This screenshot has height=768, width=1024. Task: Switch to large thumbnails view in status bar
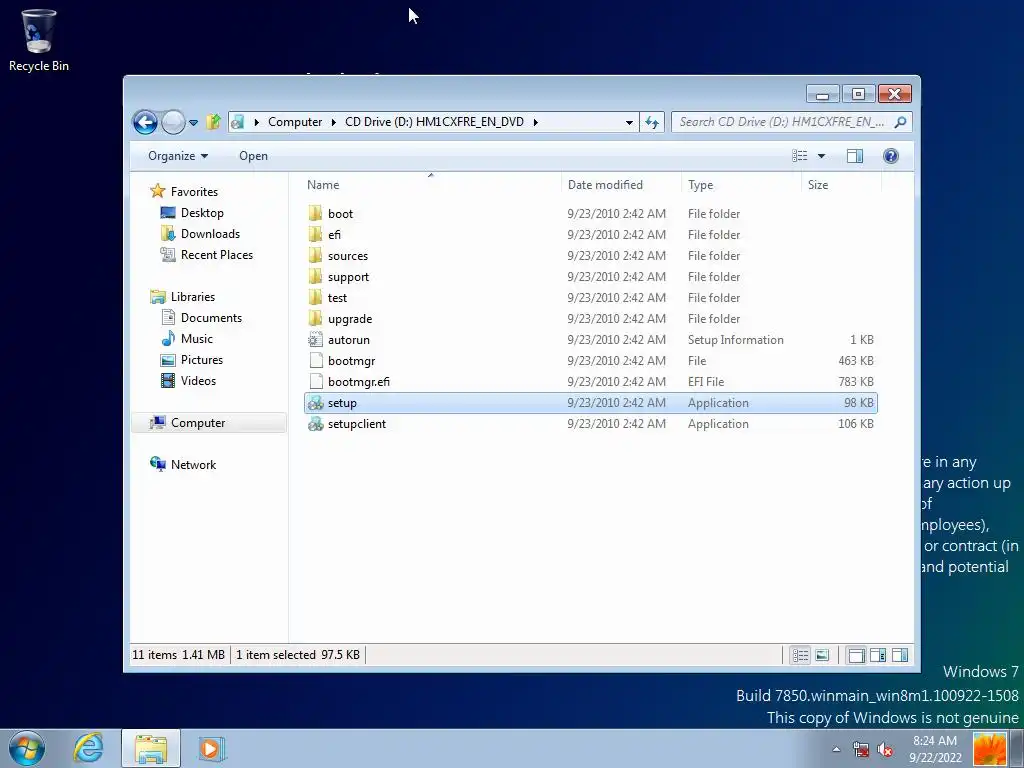click(x=822, y=655)
